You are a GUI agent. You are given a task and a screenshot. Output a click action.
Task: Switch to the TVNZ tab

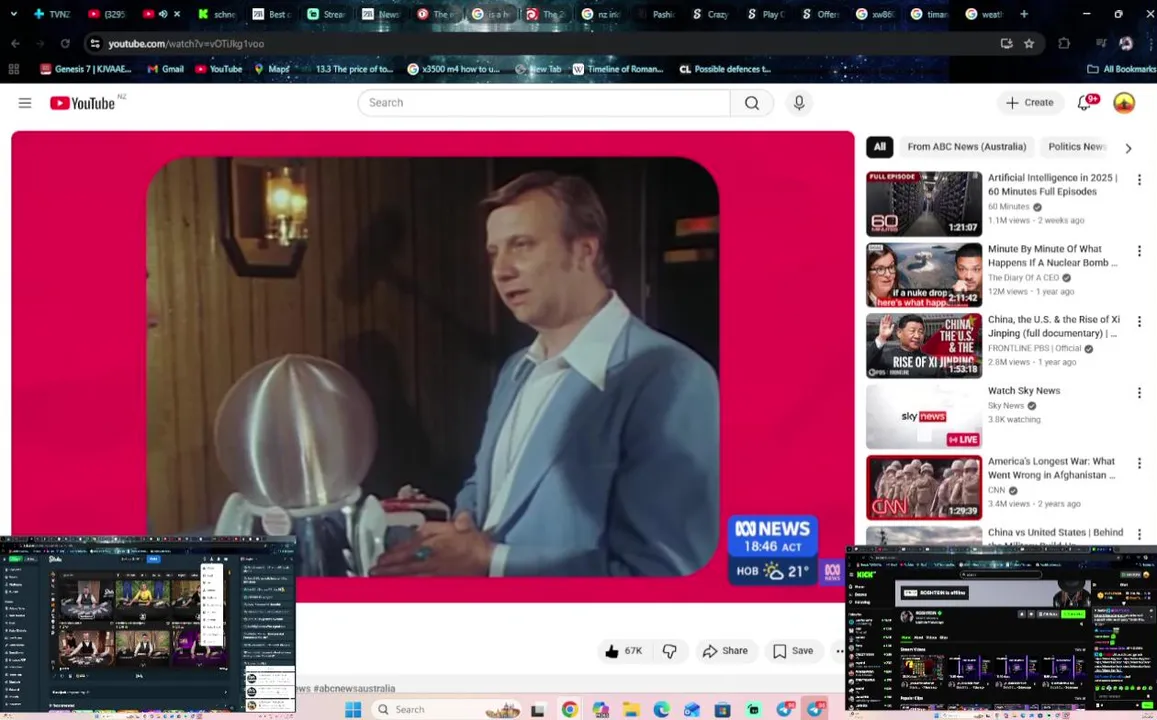click(x=52, y=14)
